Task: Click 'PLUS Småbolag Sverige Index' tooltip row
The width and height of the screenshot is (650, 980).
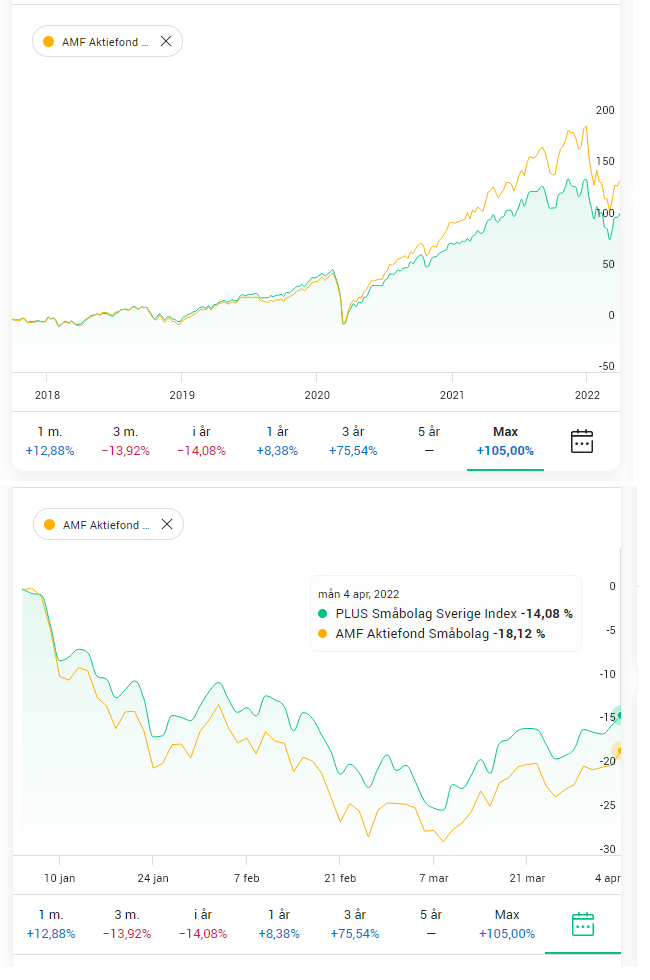Action: pyautogui.click(x=446, y=614)
